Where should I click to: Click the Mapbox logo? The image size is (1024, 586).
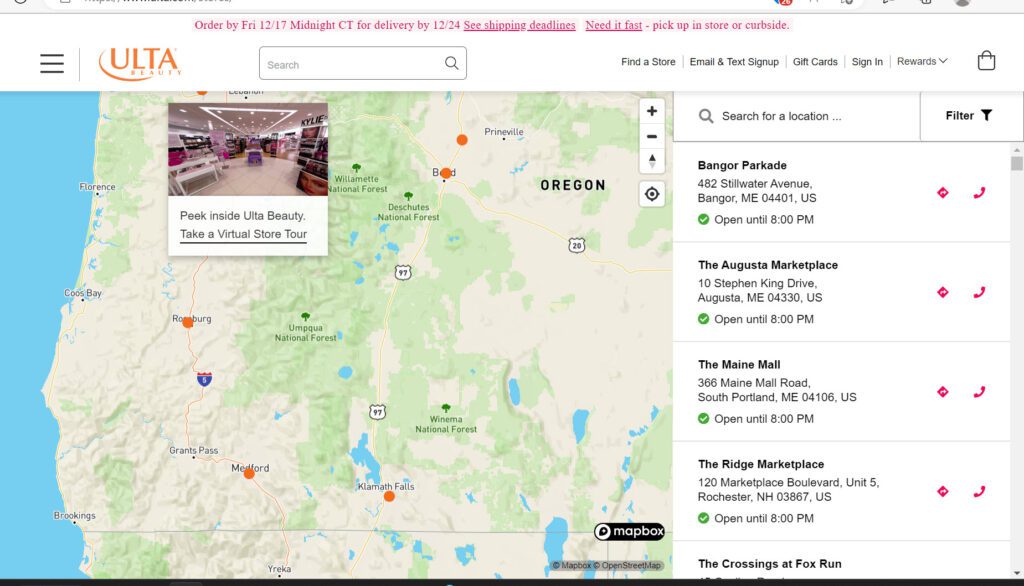coord(630,531)
